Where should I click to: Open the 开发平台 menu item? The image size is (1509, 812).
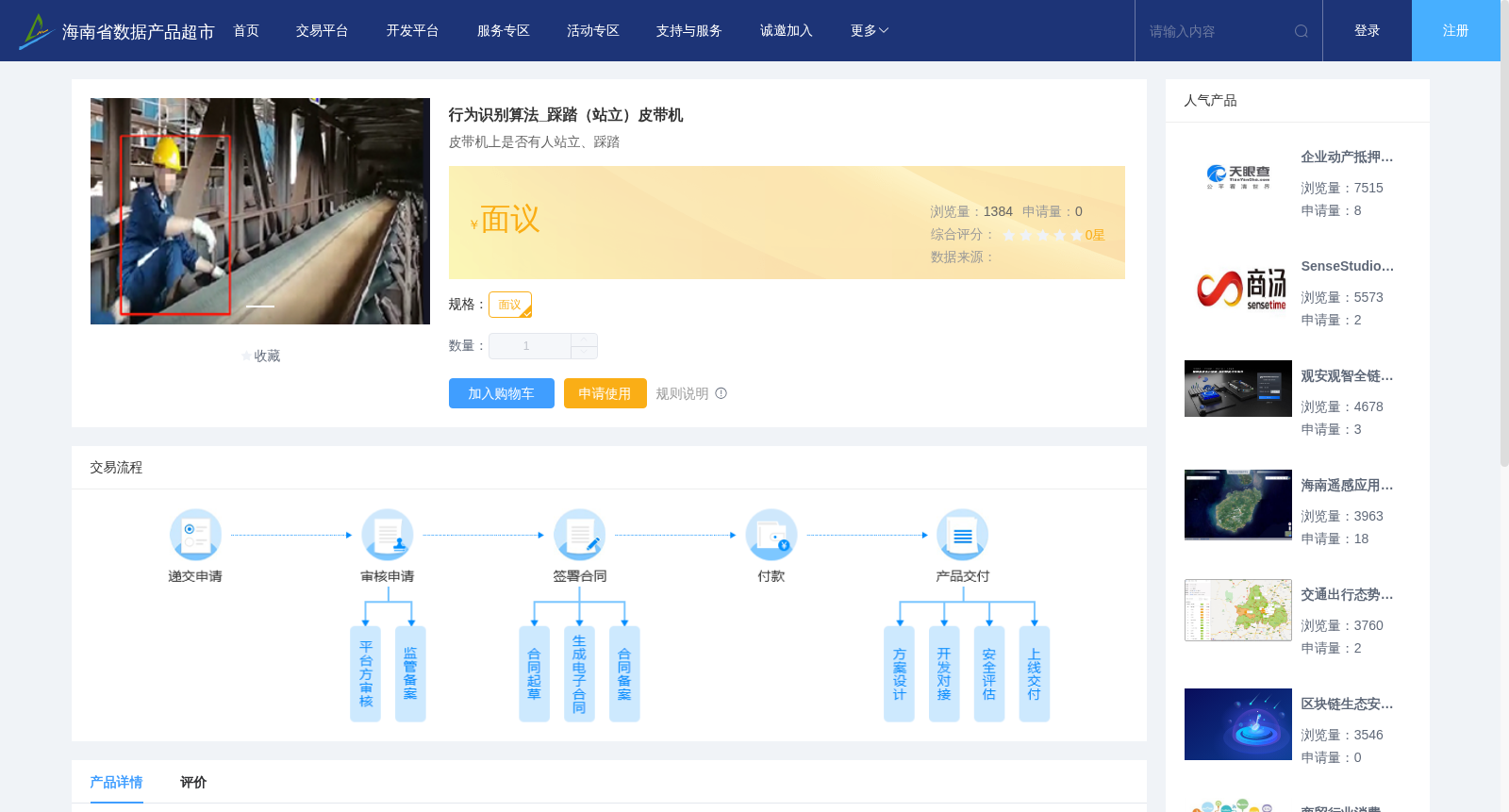413,31
